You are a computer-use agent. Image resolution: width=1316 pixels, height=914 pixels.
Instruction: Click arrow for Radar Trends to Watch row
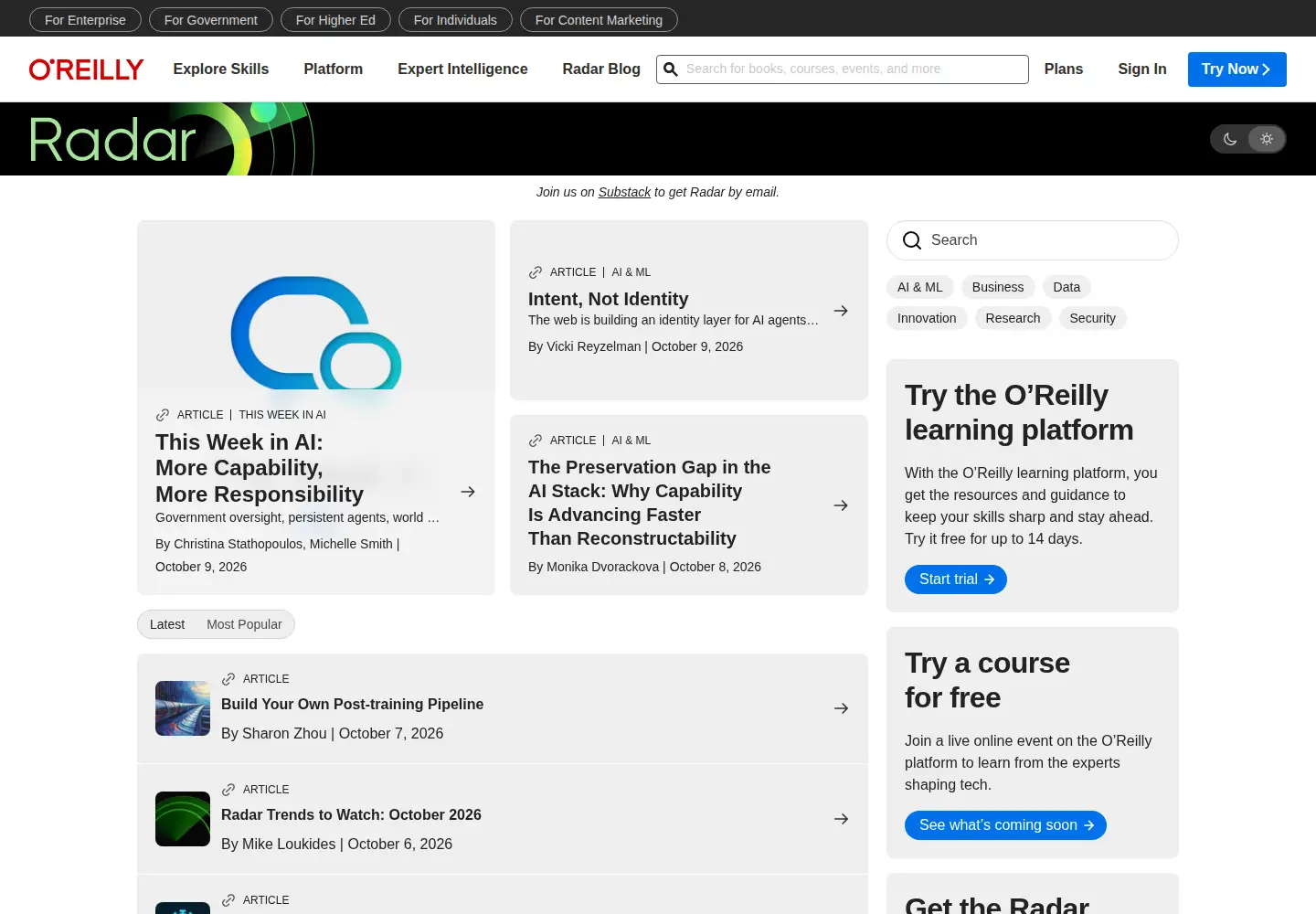coord(842,819)
